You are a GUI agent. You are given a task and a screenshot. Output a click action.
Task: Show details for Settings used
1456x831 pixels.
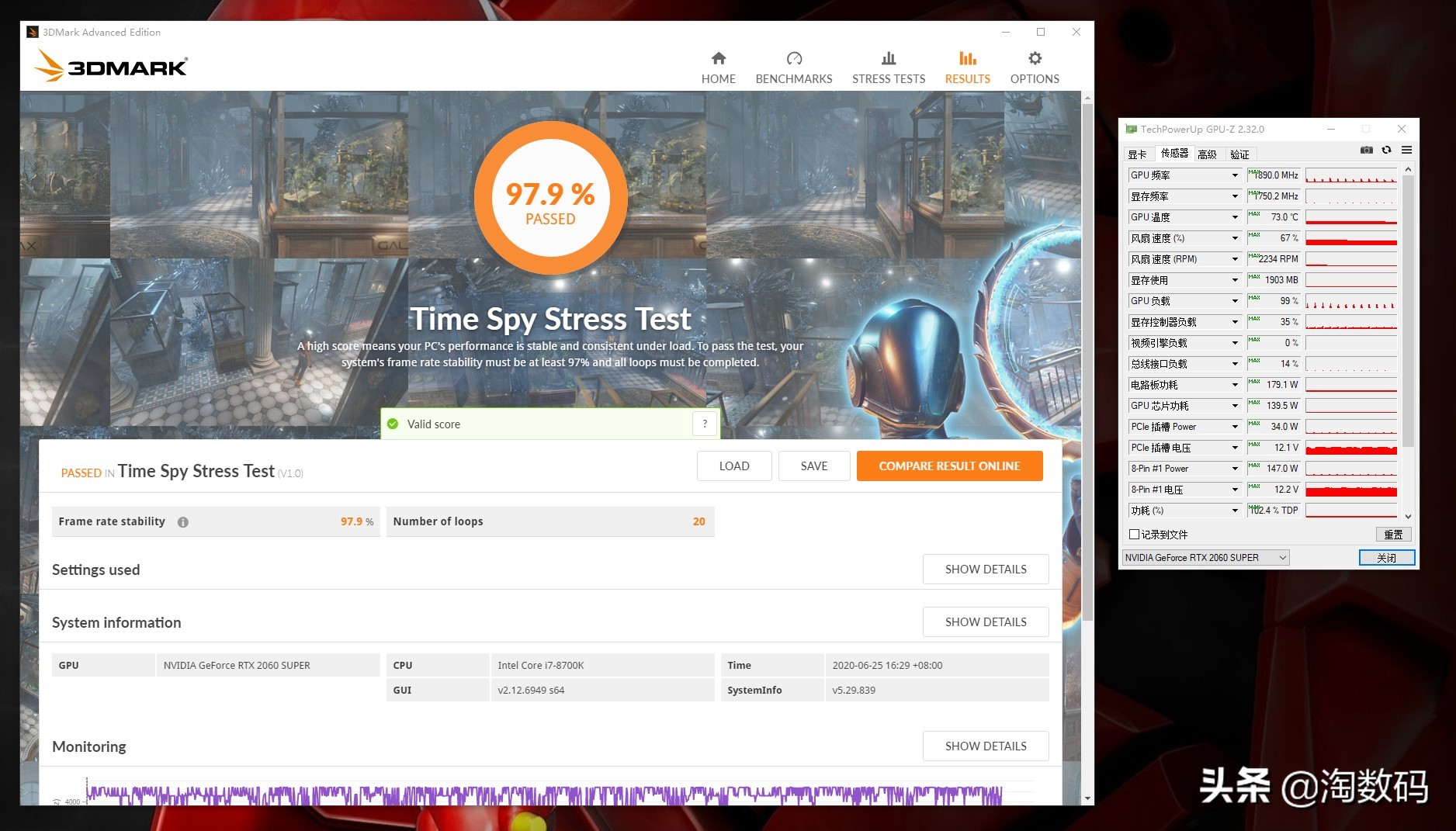coord(985,570)
